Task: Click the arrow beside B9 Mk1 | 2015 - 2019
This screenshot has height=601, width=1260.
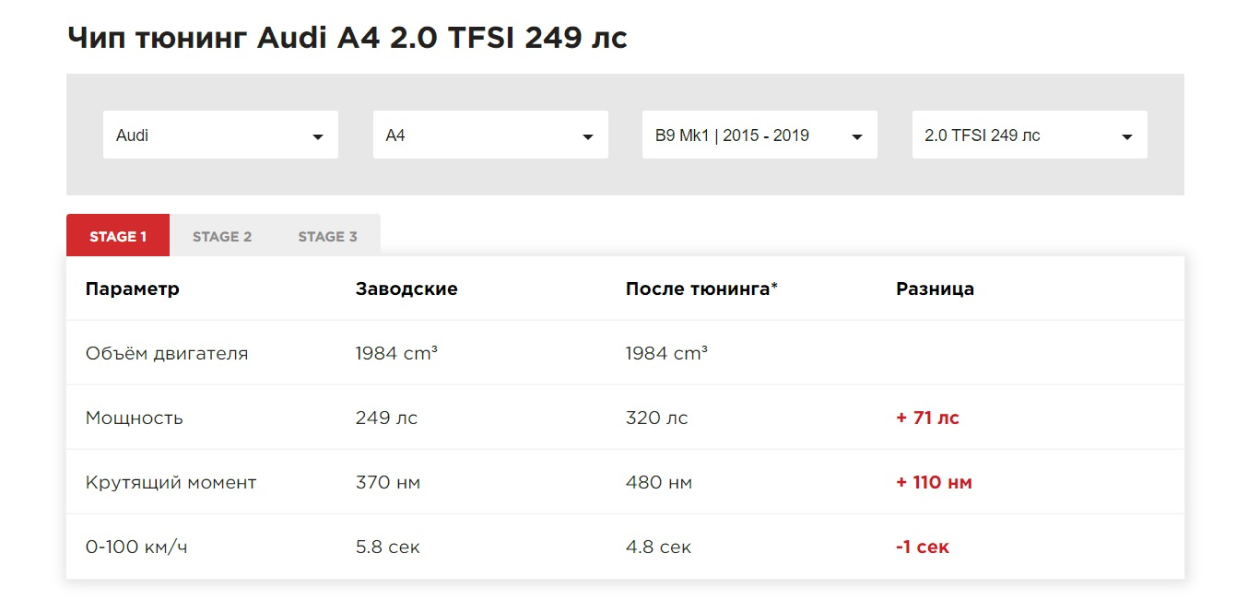Action: (x=857, y=137)
